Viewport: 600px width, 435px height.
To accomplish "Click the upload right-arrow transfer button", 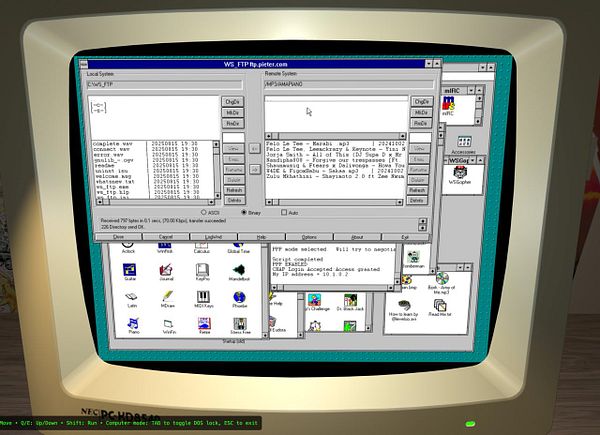I will [254, 169].
